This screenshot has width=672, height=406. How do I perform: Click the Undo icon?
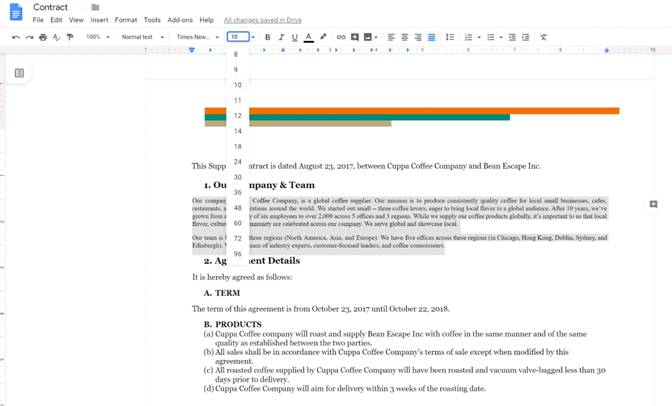pos(16,37)
